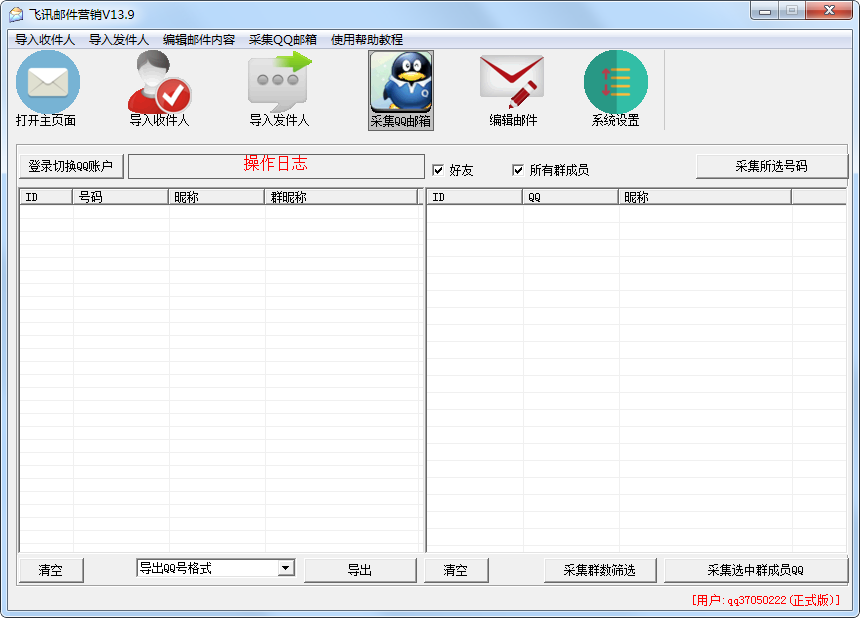Screen dimensions: 860x618
Task: Open the 编辑邮件内容 menu
Action: [x=199, y=39]
